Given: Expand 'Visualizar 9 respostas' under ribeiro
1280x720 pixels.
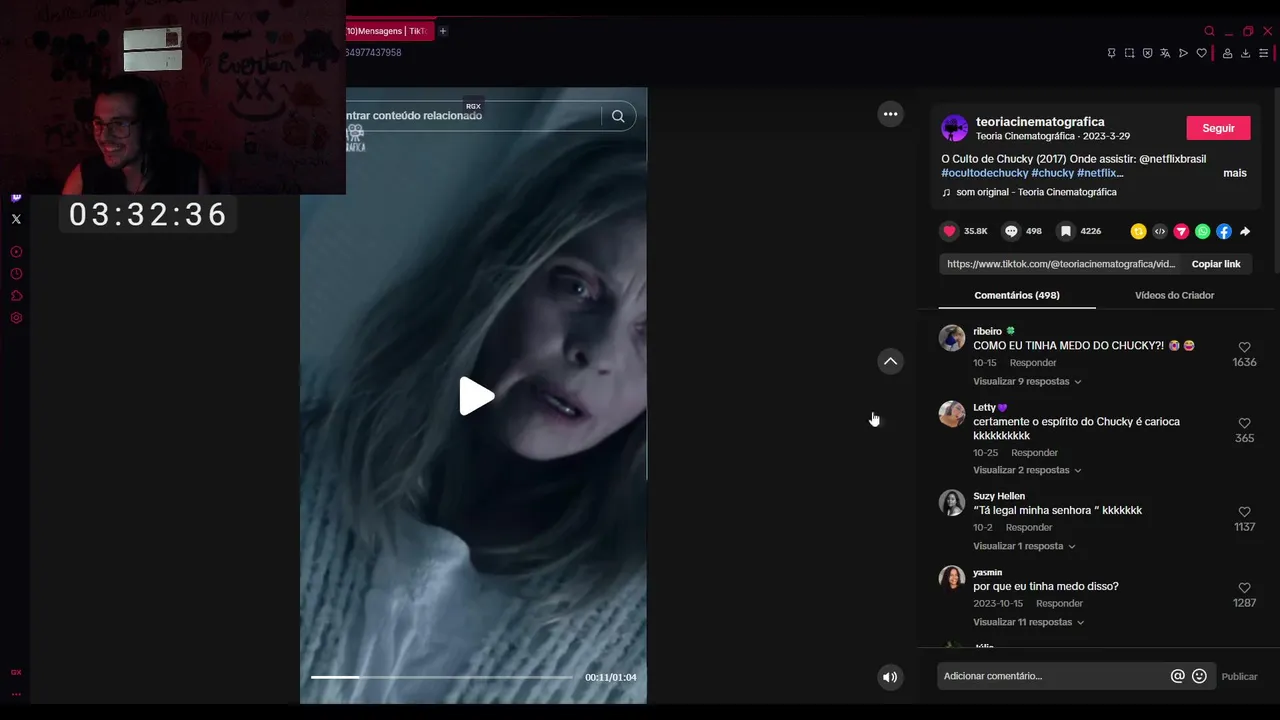Looking at the screenshot, I should click(1027, 382).
